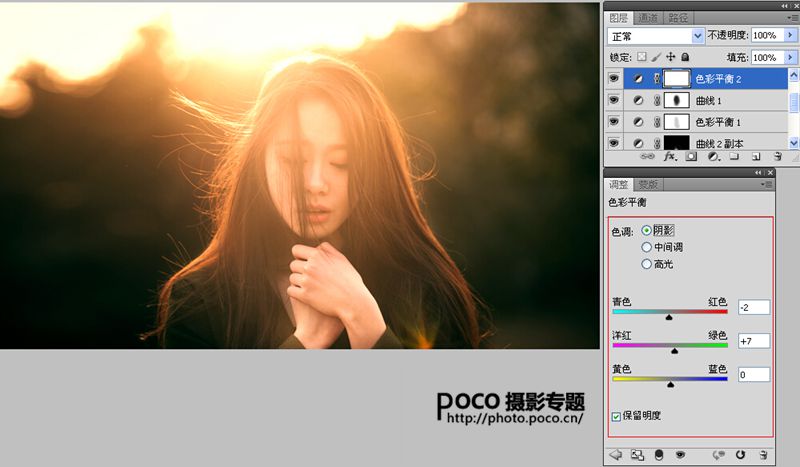
Task: Switch Adjustments panel to expanded view
Action: (637, 454)
